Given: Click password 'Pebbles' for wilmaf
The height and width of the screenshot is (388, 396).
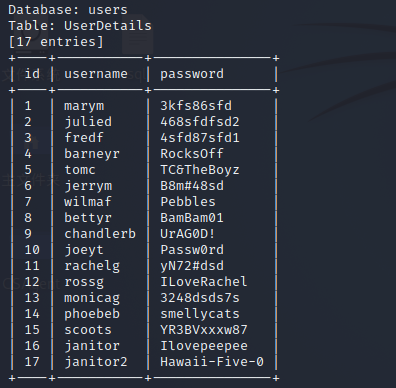Looking at the screenshot, I should point(188,202).
